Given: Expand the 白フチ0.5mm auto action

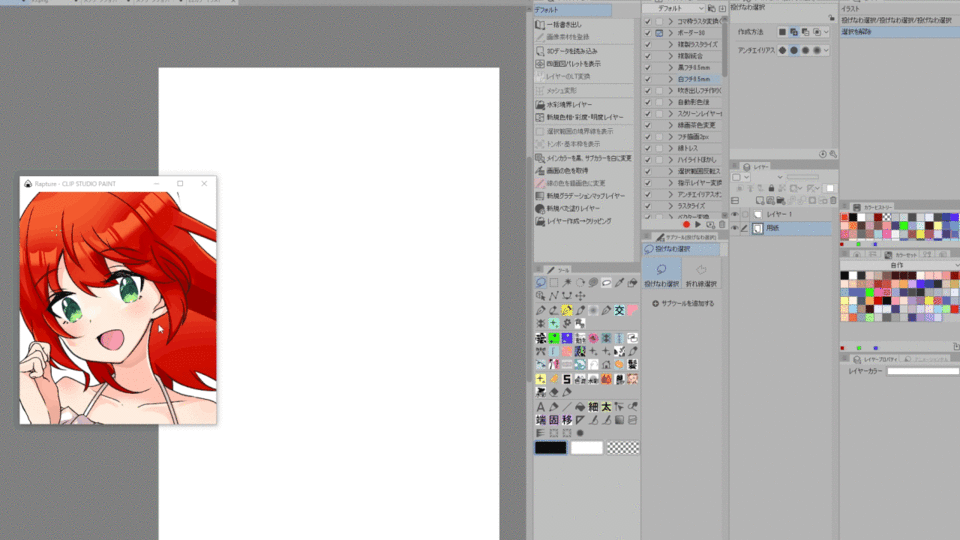Looking at the screenshot, I should click(x=670, y=79).
